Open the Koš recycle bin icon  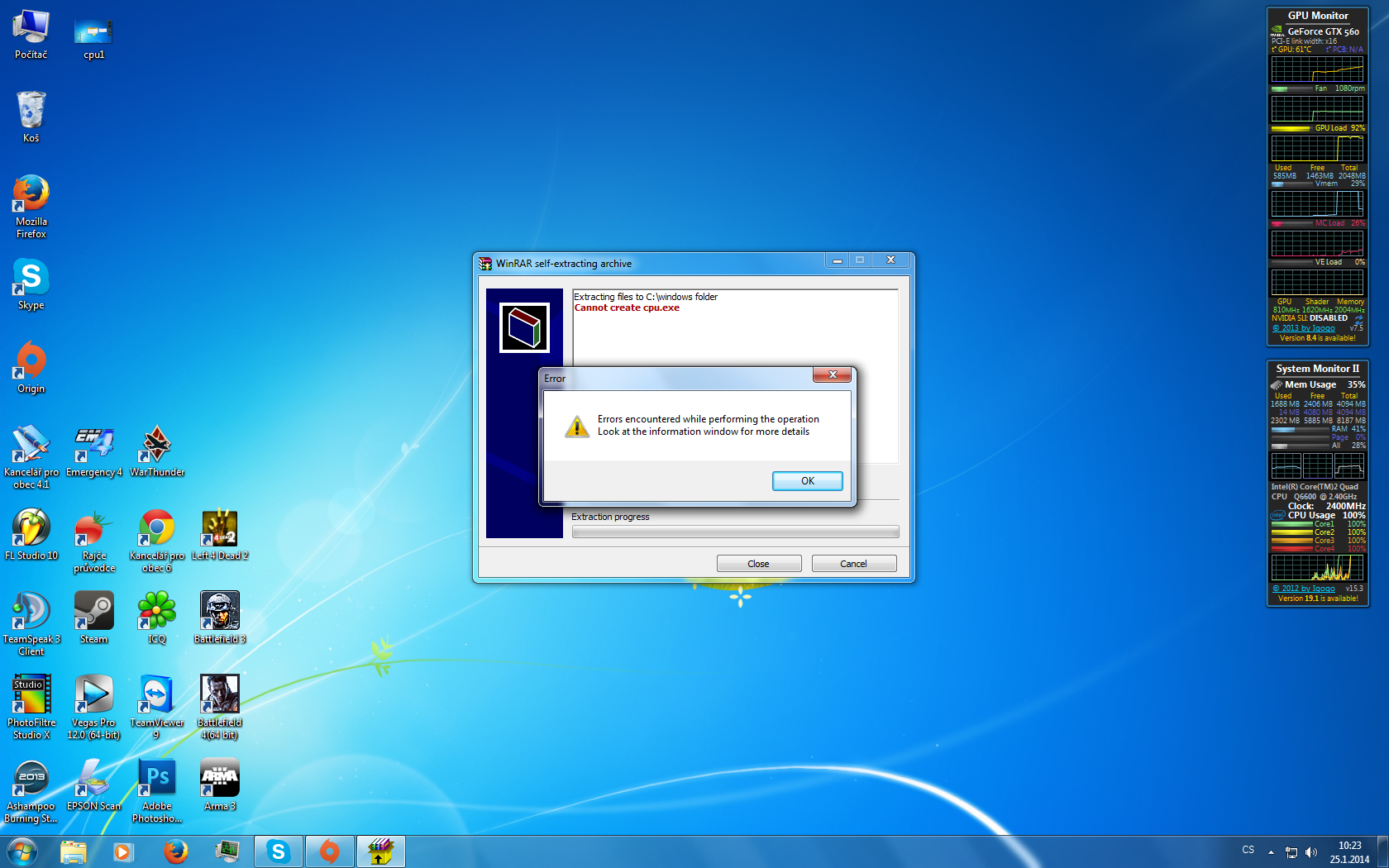[31, 117]
